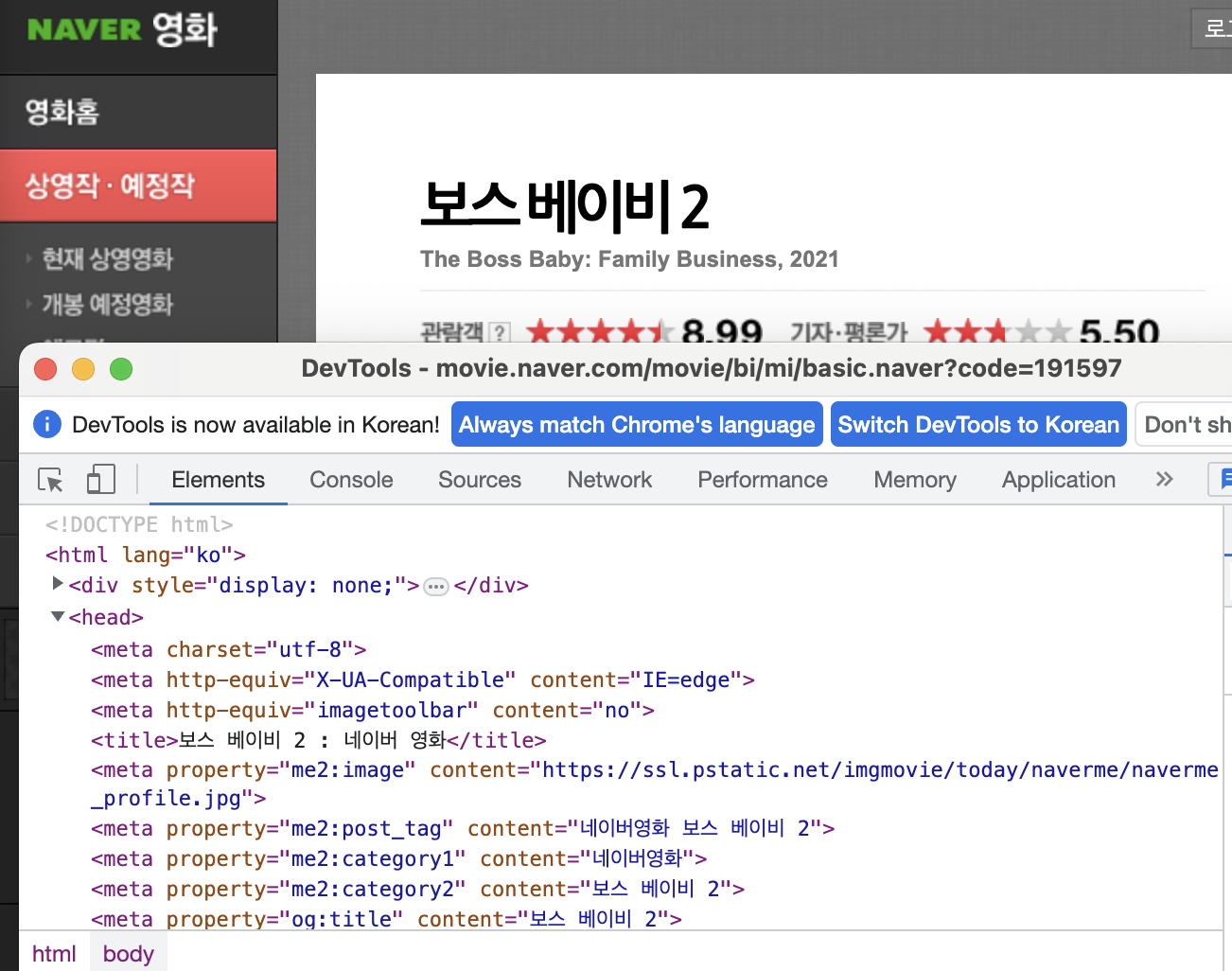
Task: Select the imagetoolbar meta line
Action: click(373, 710)
